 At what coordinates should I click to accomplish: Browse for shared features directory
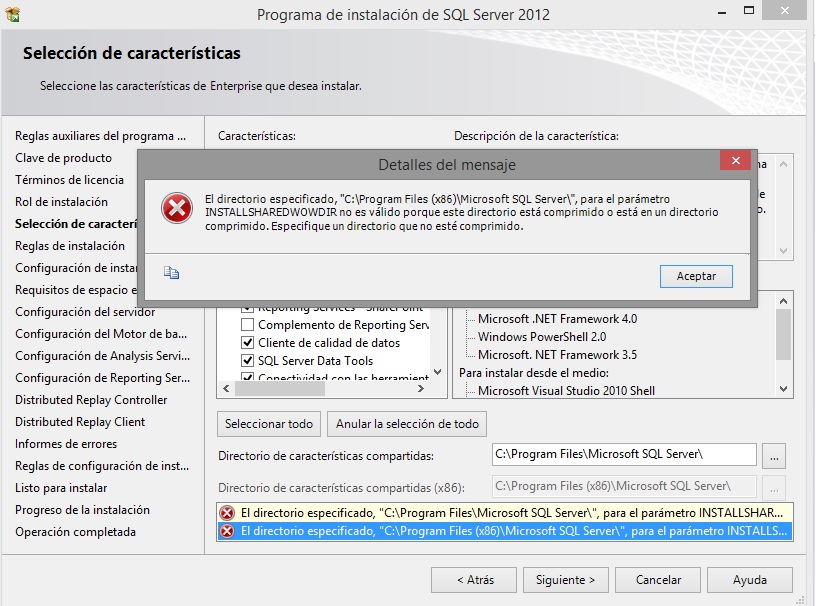click(x=774, y=457)
